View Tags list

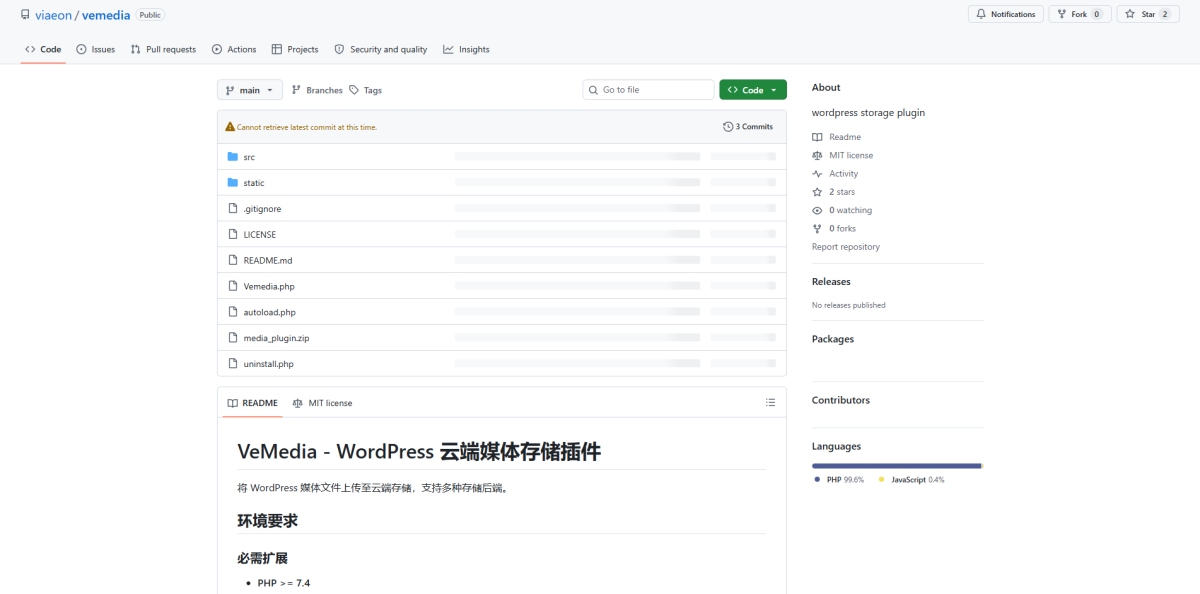[365, 90]
